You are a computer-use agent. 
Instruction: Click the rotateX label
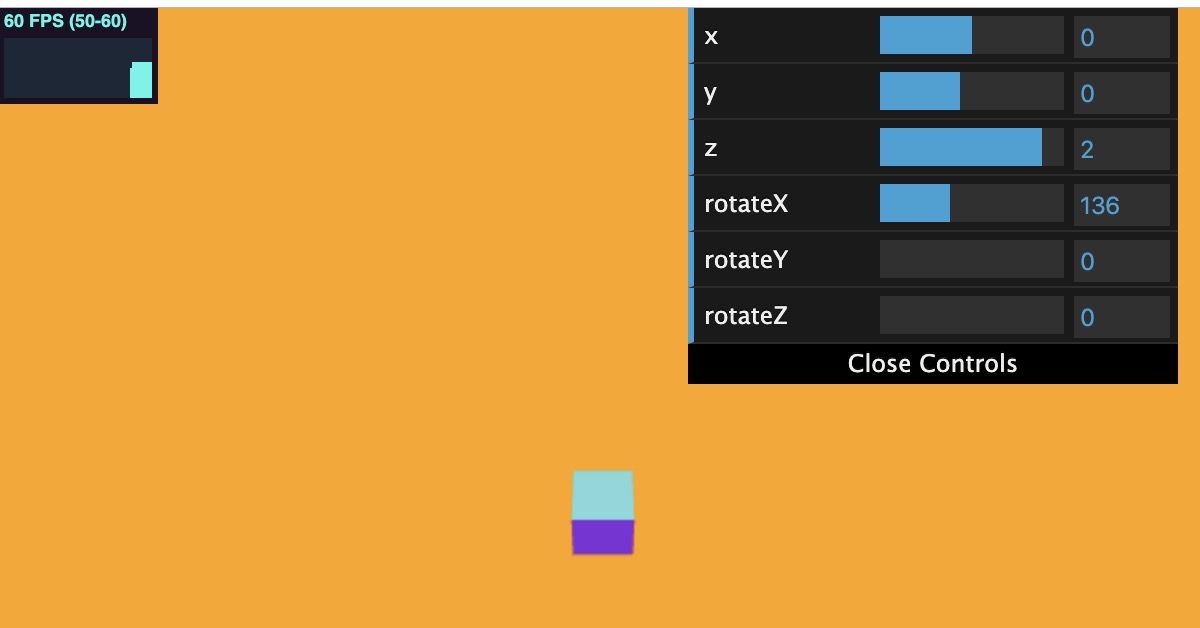click(746, 204)
